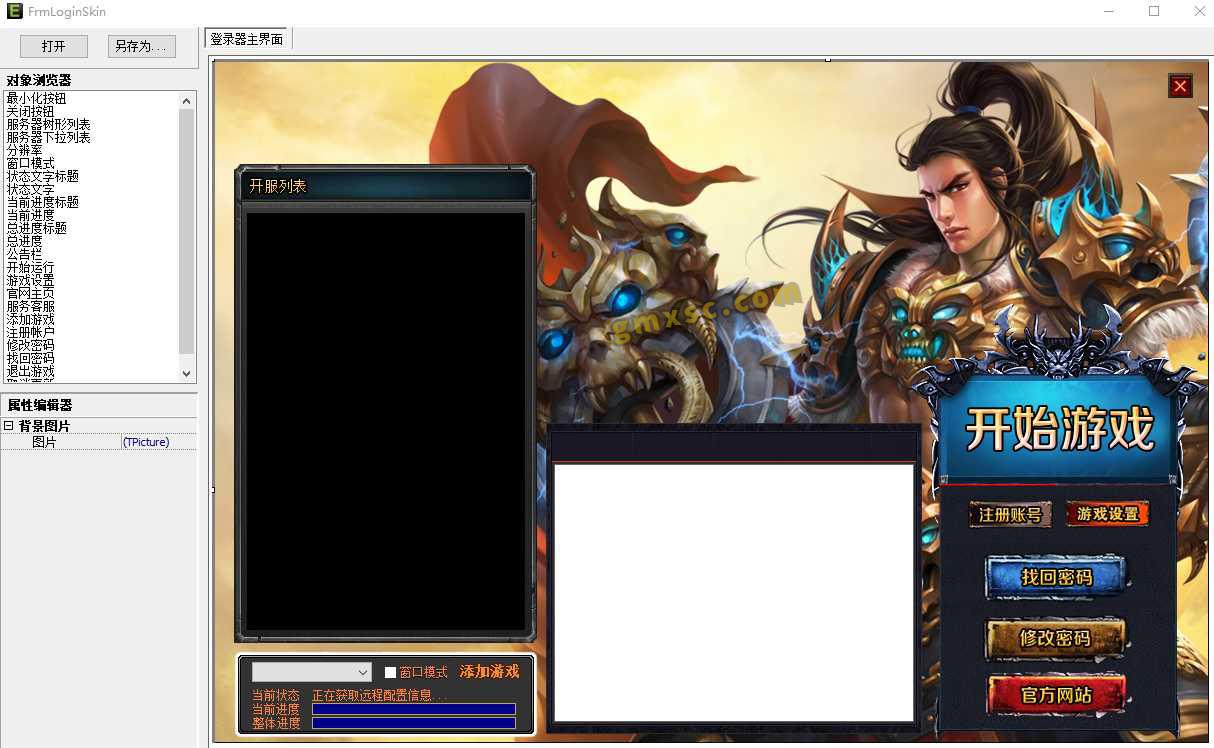Screen dimensions: 1214x748
Task: Select 服务器树形列表 in the object list
Action: 48,124
